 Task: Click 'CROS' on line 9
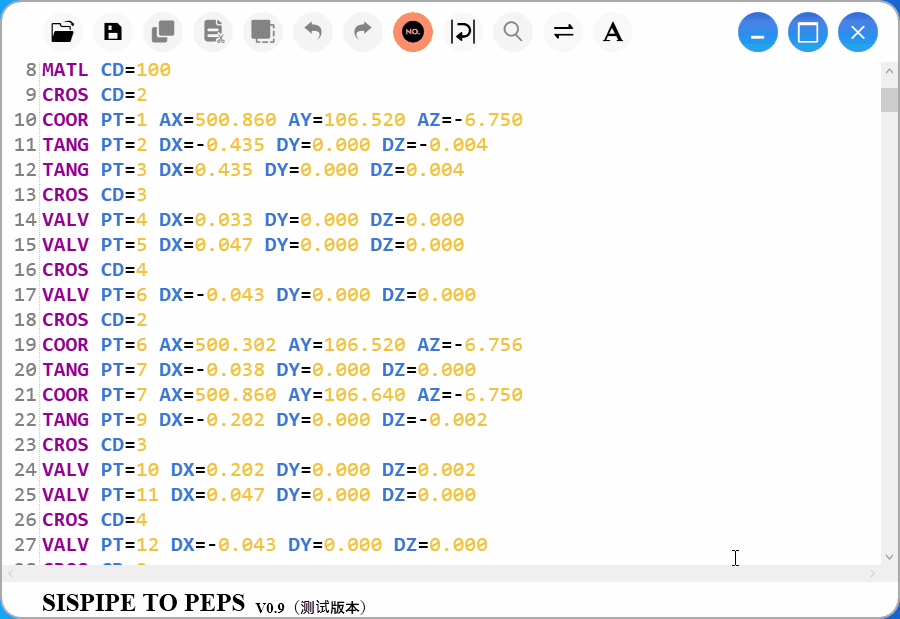(x=65, y=95)
